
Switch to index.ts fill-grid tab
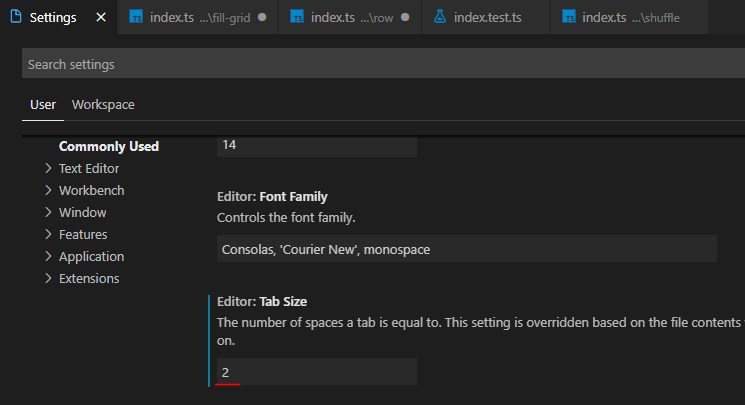tap(198, 17)
